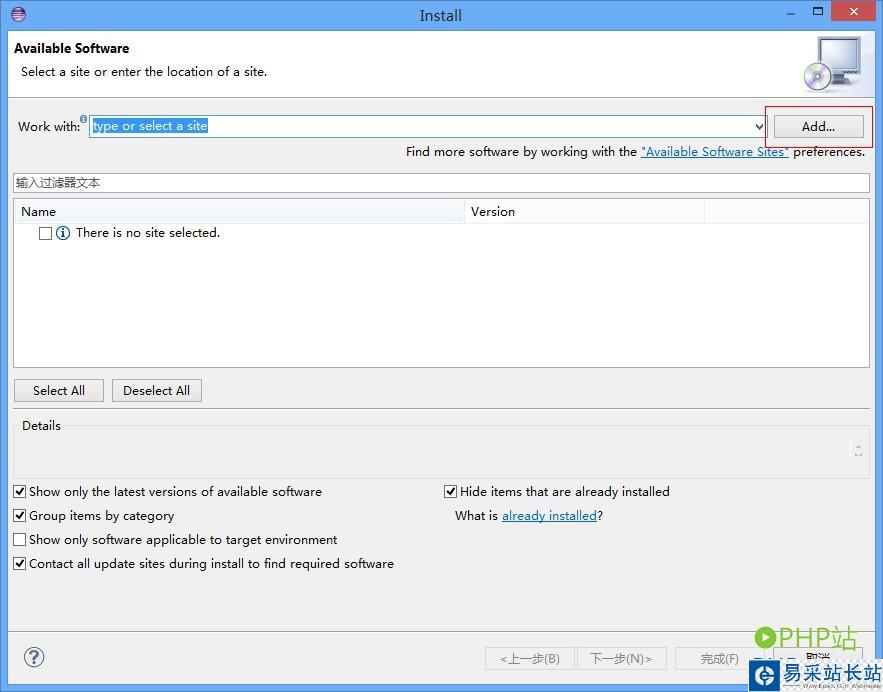Viewport: 883px width, 692px height.
Task: Select the 'There is no site selected.' row text
Action: [x=148, y=233]
